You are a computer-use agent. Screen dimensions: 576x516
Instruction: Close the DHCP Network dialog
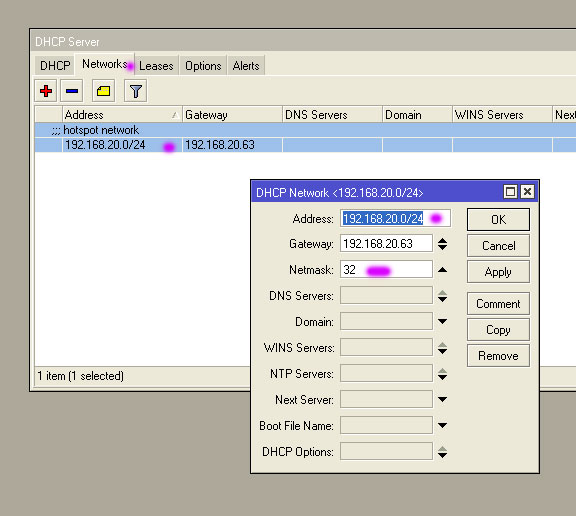pos(528,191)
